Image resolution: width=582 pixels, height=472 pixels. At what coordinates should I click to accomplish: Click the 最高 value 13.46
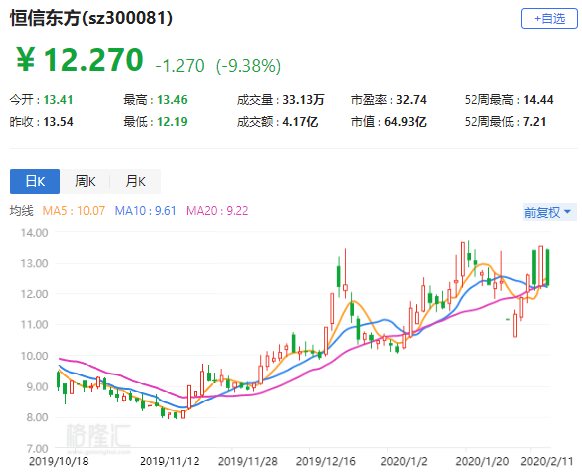pyautogui.click(x=172, y=100)
